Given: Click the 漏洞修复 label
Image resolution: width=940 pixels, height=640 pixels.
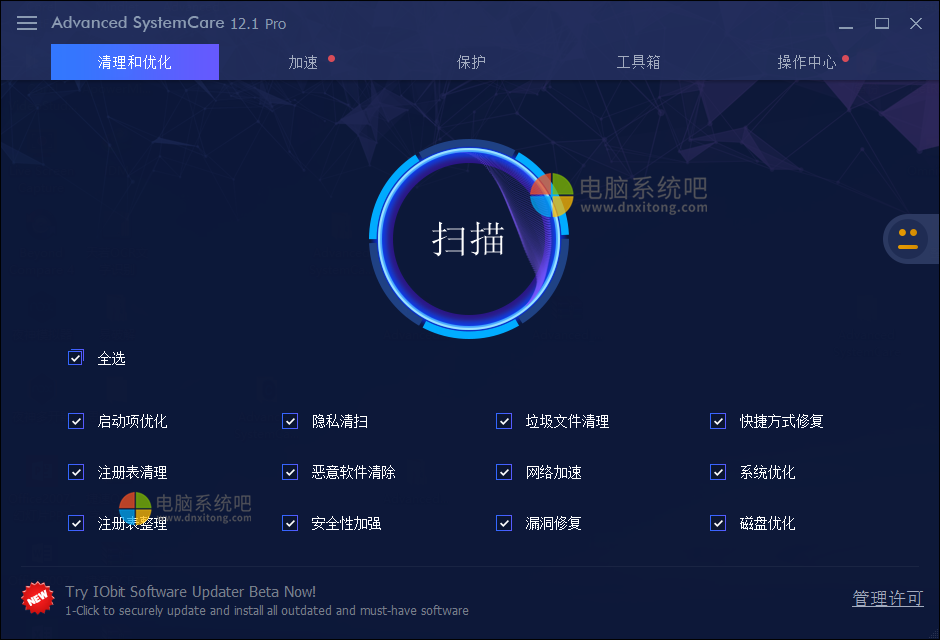Looking at the screenshot, I should tap(554, 523).
